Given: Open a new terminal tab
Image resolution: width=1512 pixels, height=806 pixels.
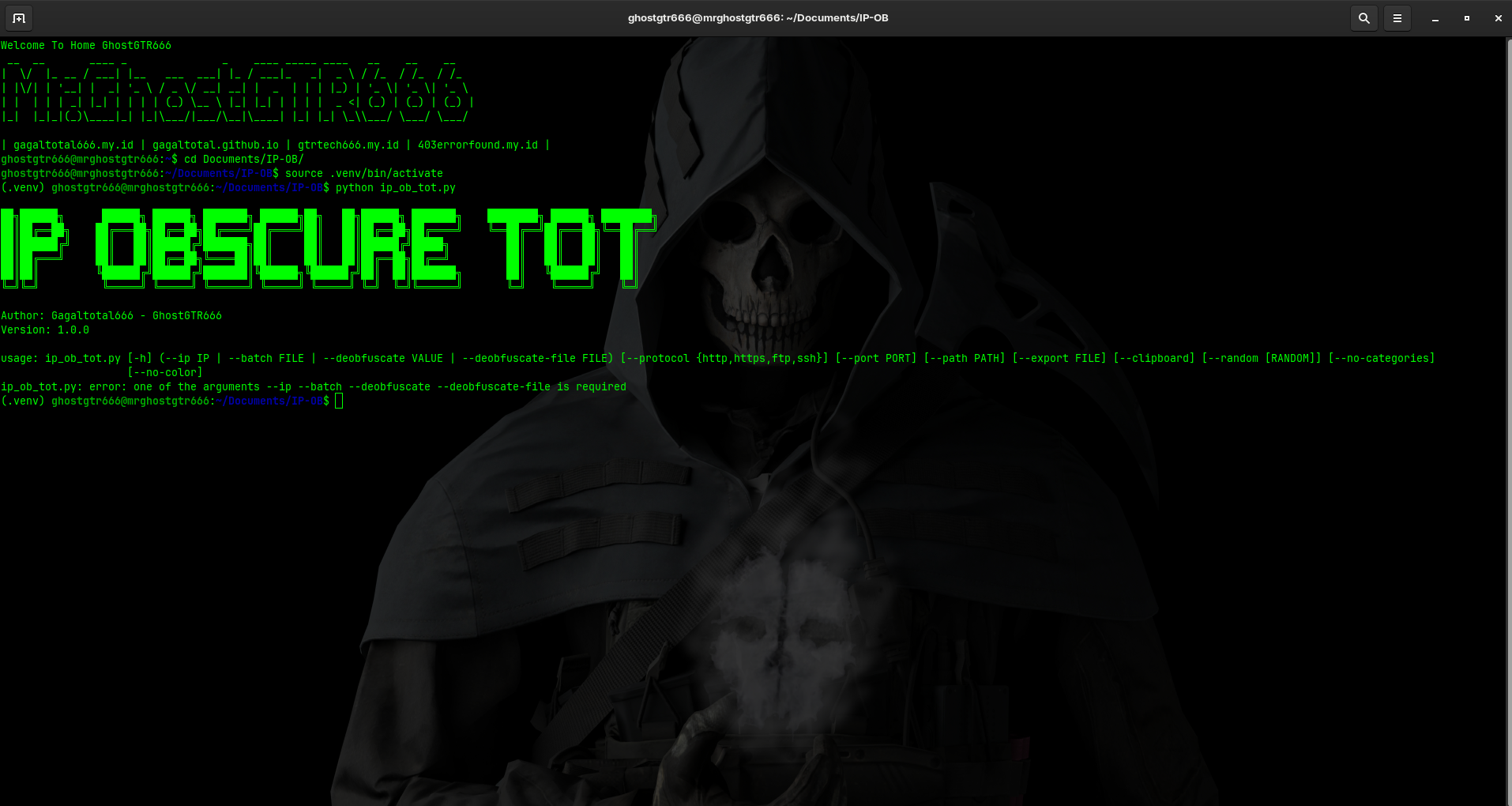Looking at the screenshot, I should tap(19, 18).
